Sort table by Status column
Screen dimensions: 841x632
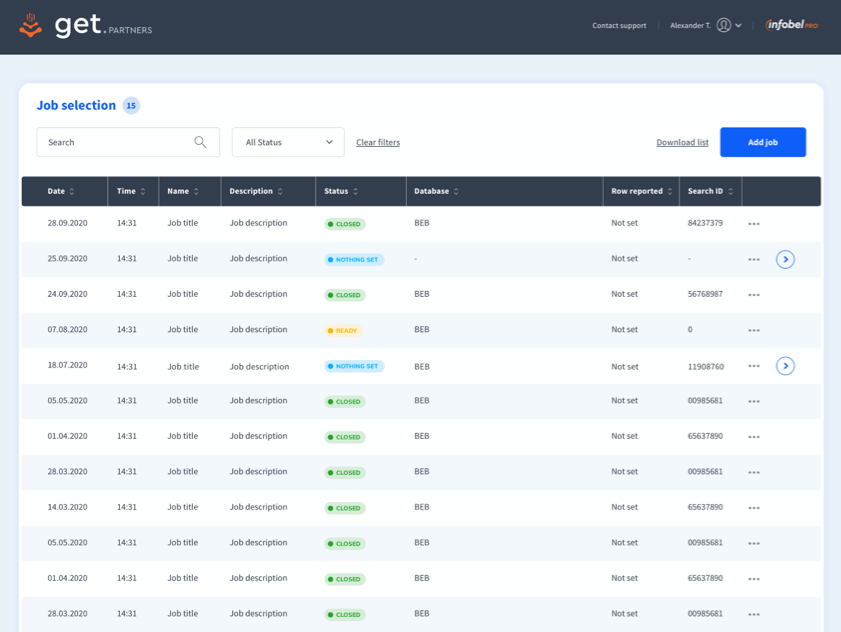(x=341, y=191)
